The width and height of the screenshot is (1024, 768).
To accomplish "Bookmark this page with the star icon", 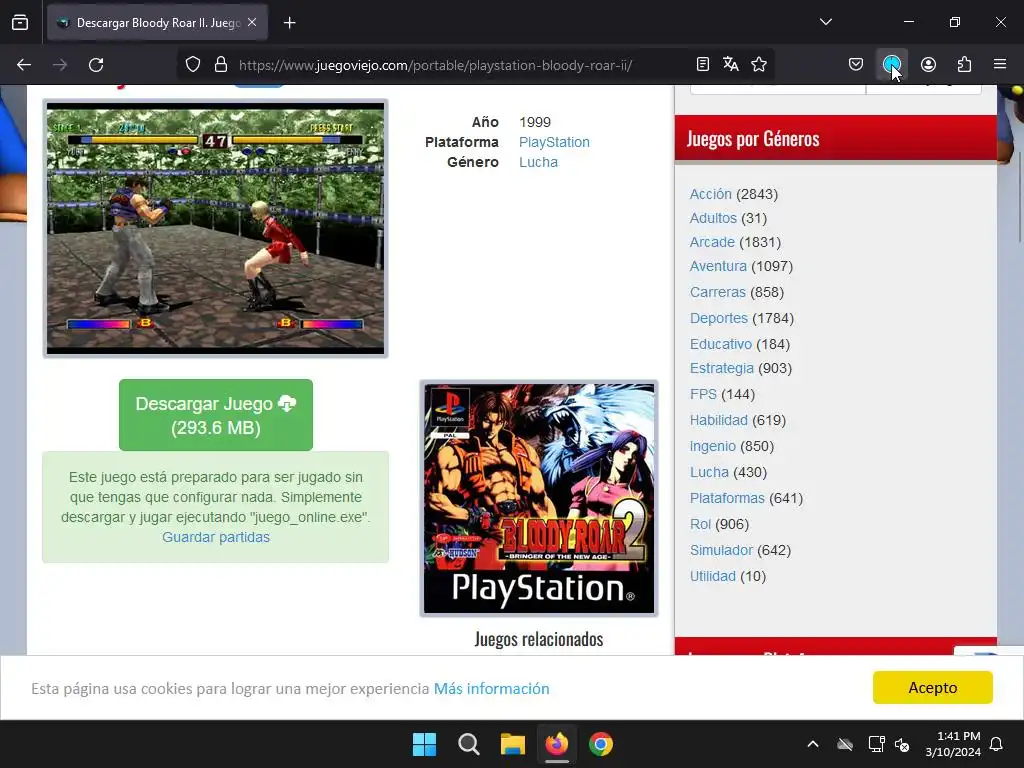I will coord(759,65).
